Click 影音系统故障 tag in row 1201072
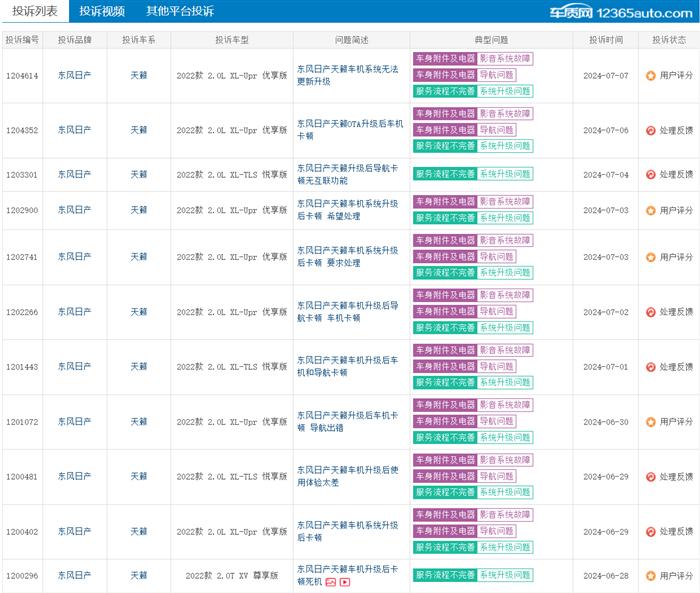 click(x=505, y=405)
